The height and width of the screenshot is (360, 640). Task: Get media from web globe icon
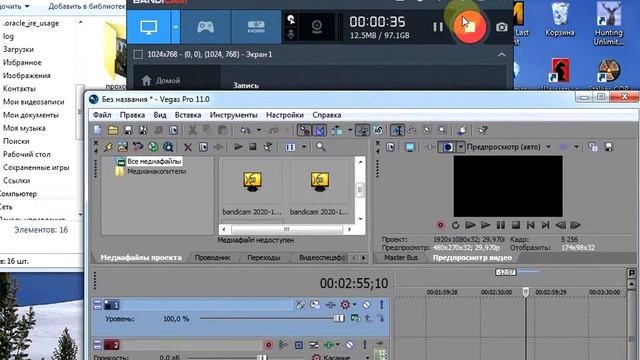pyautogui.click(x=153, y=147)
